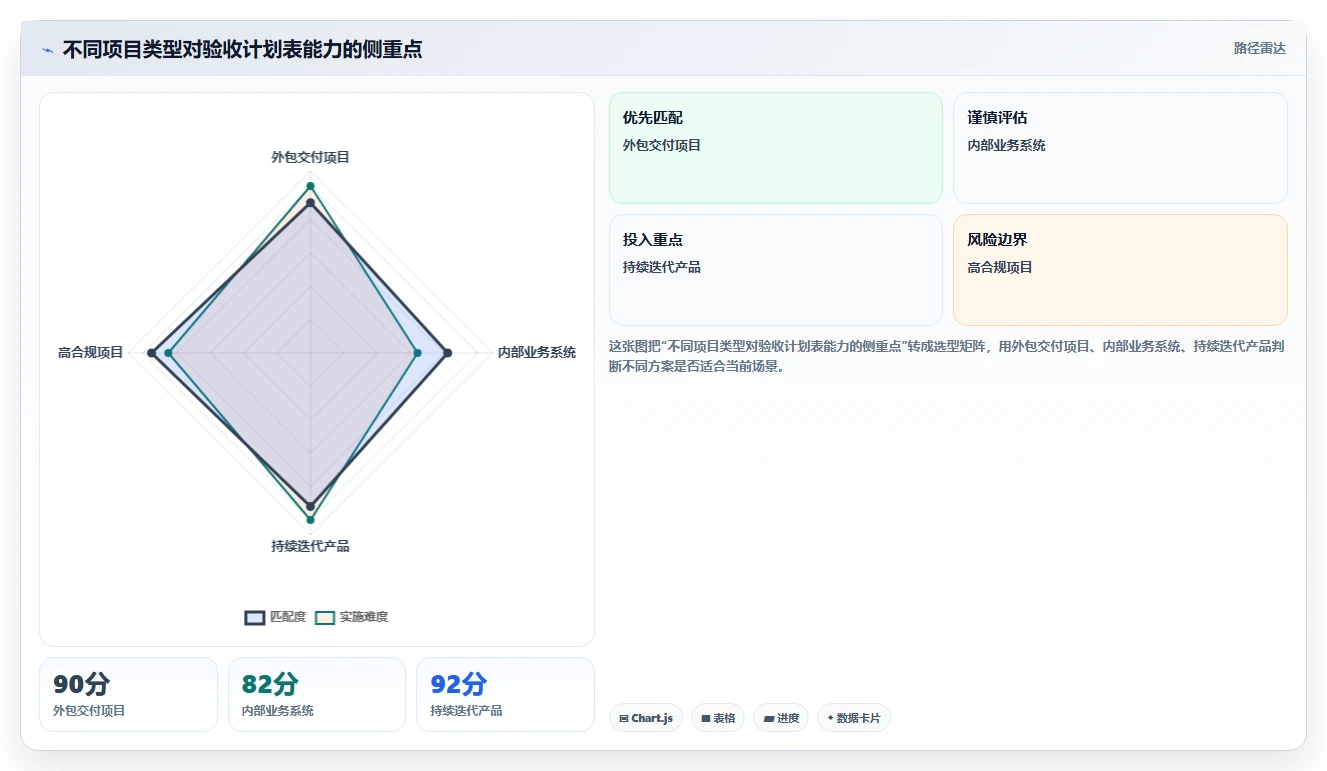Select the 表格 tag

click(x=718, y=718)
